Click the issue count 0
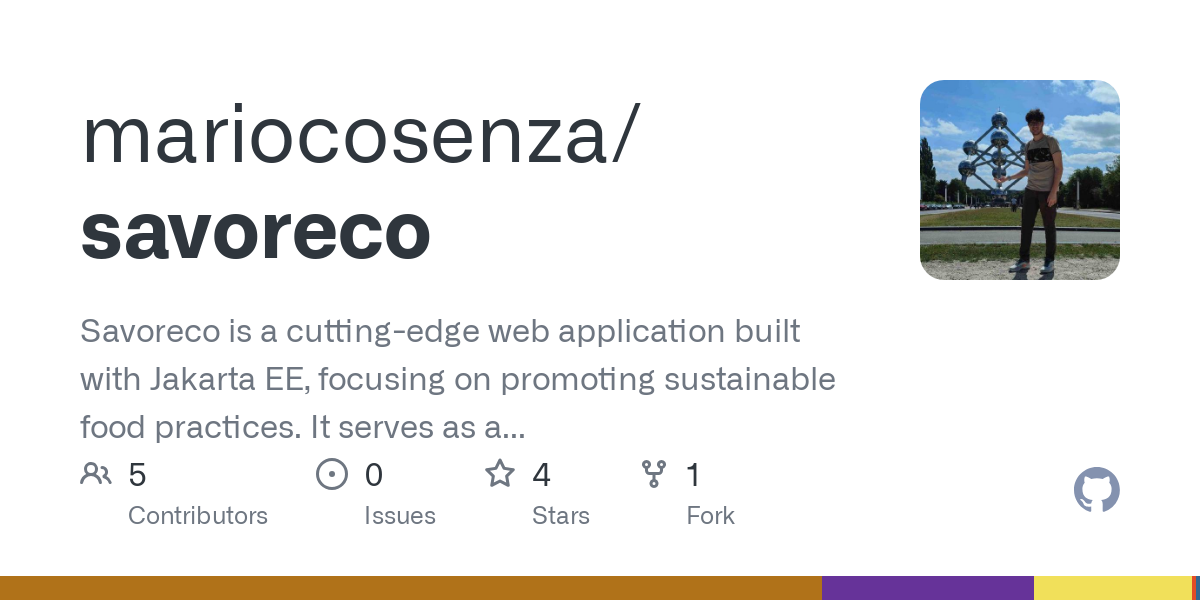 374,475
